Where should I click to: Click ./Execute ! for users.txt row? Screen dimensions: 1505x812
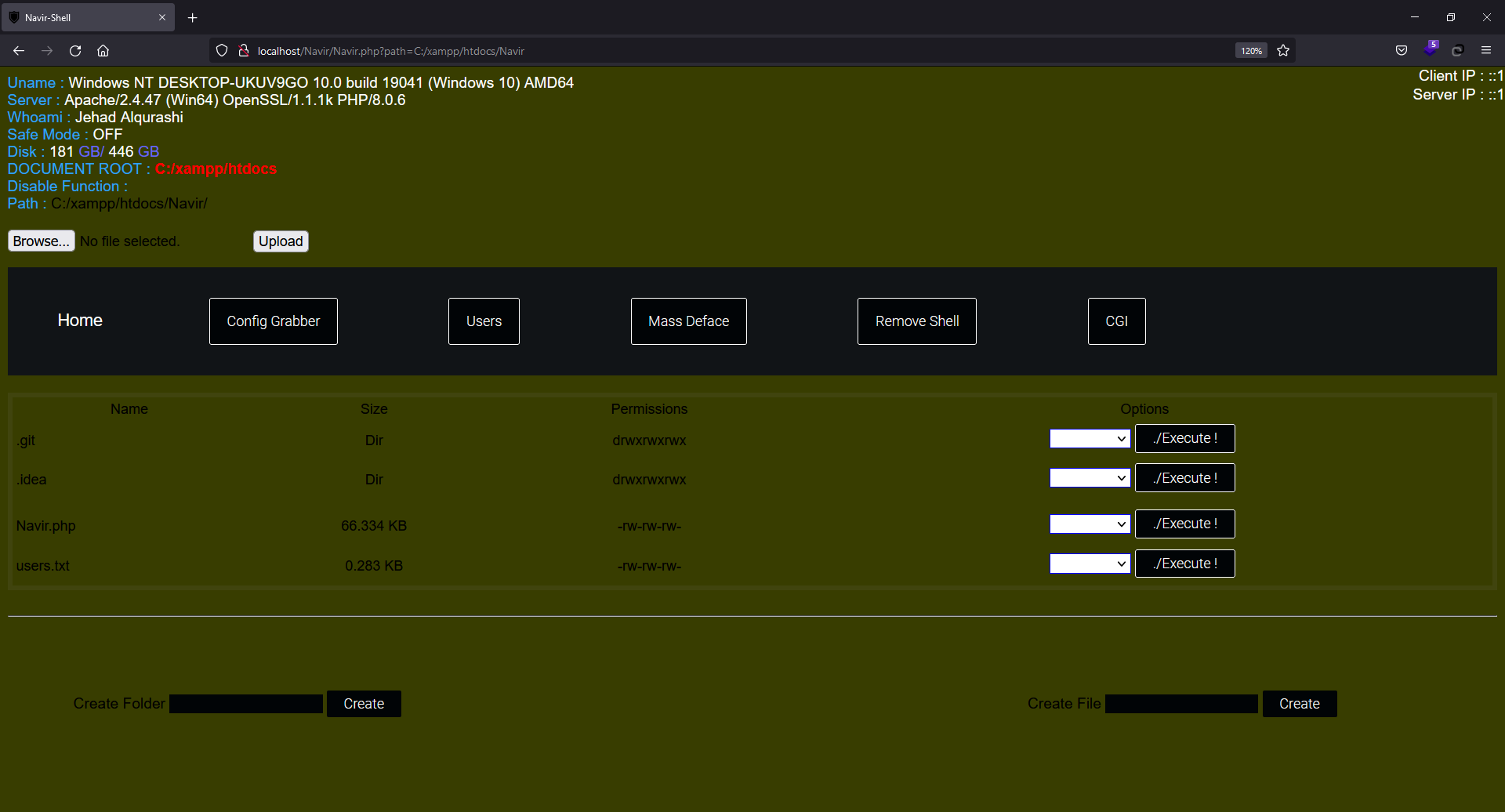coord(1185,564)
